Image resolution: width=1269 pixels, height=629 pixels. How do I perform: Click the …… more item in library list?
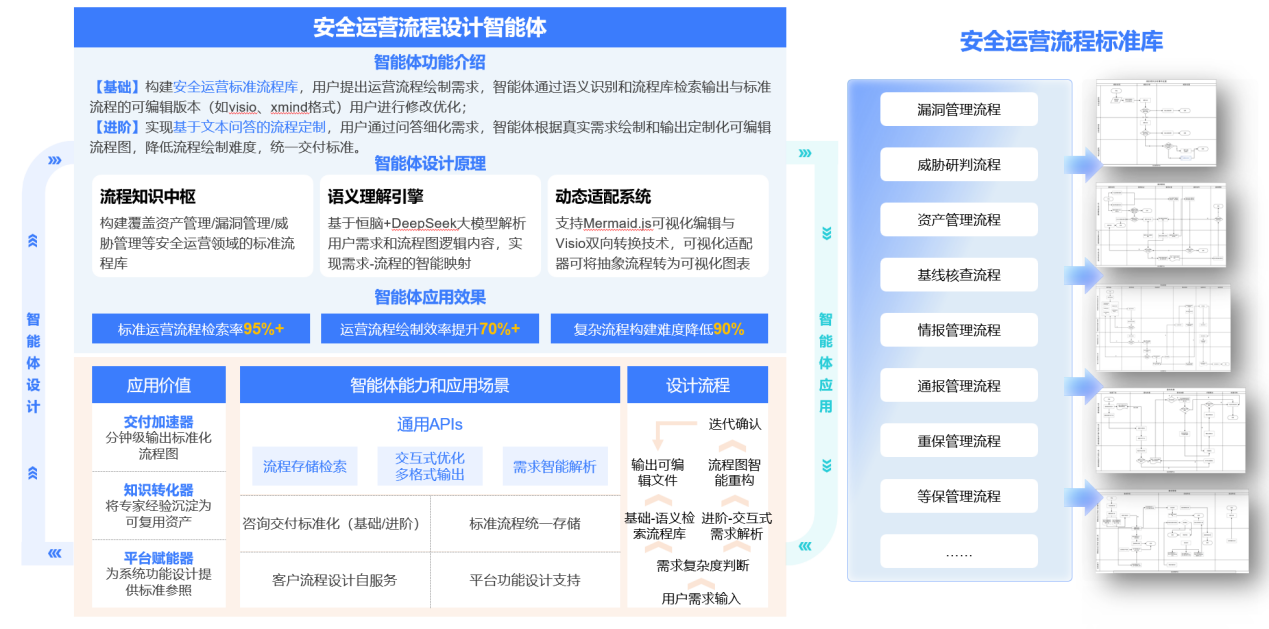click(958, 551)
